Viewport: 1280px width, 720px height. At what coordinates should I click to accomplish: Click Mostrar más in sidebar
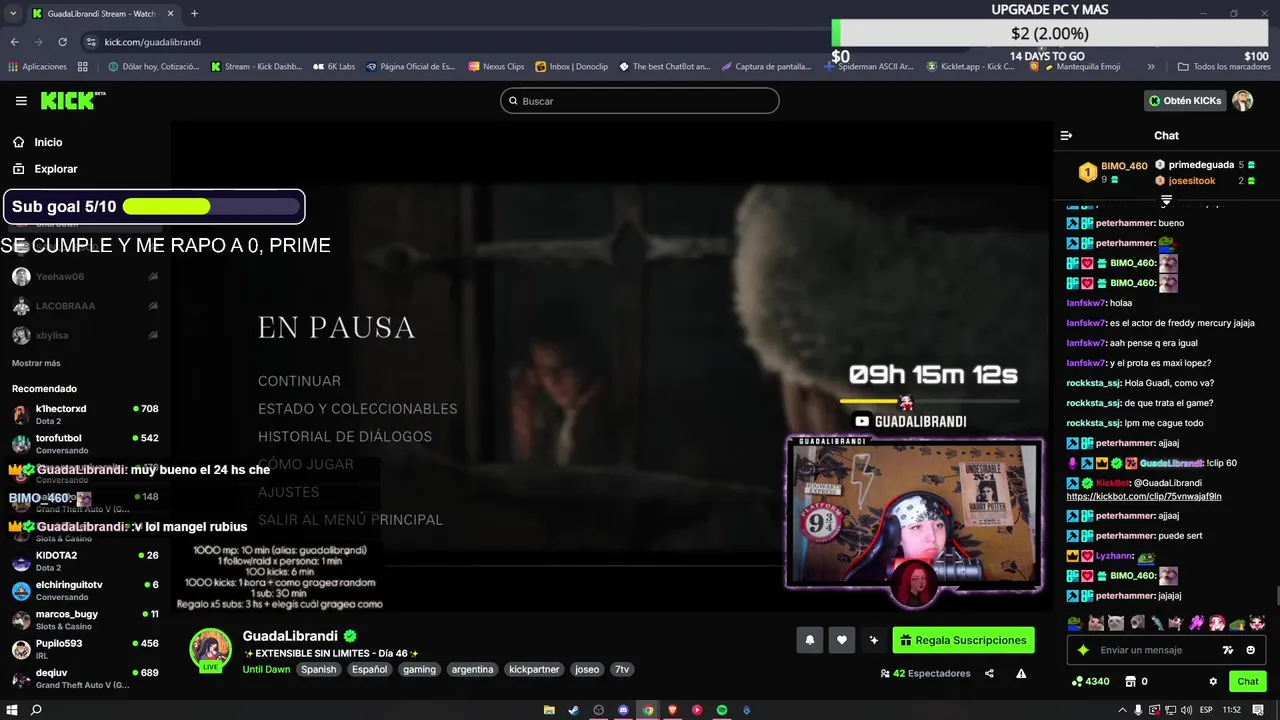36,363
